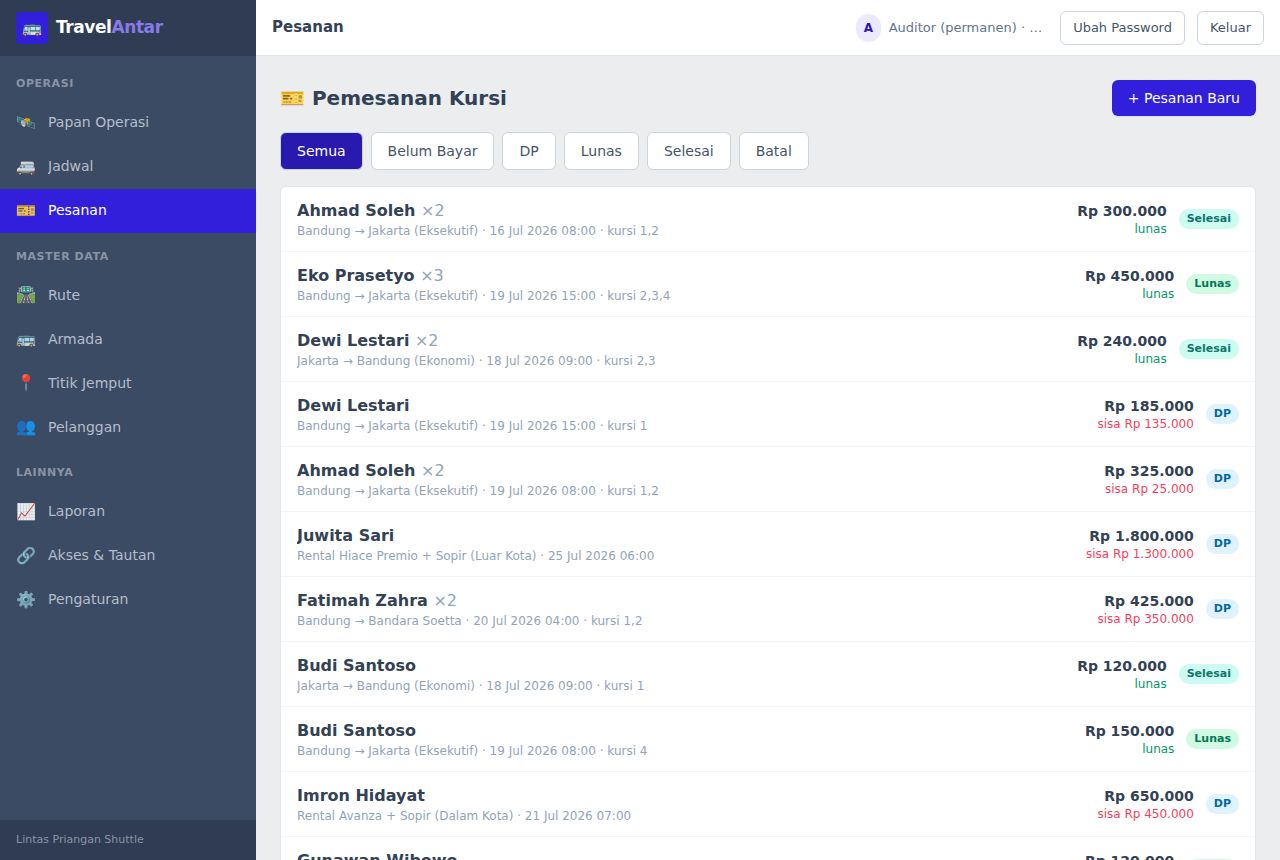Go to Akses & Tautan

(128, 555)
